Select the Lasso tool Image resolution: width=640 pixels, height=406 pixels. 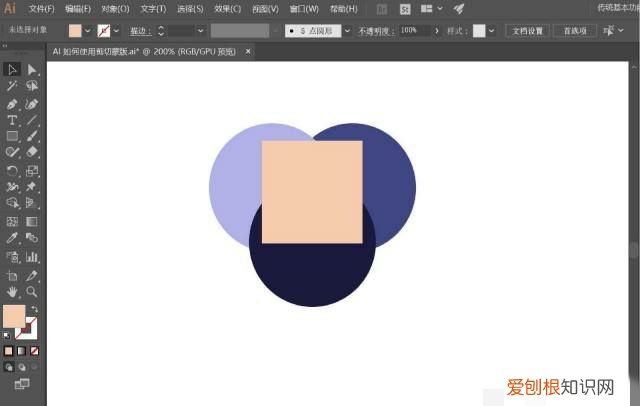pos(32,86)
